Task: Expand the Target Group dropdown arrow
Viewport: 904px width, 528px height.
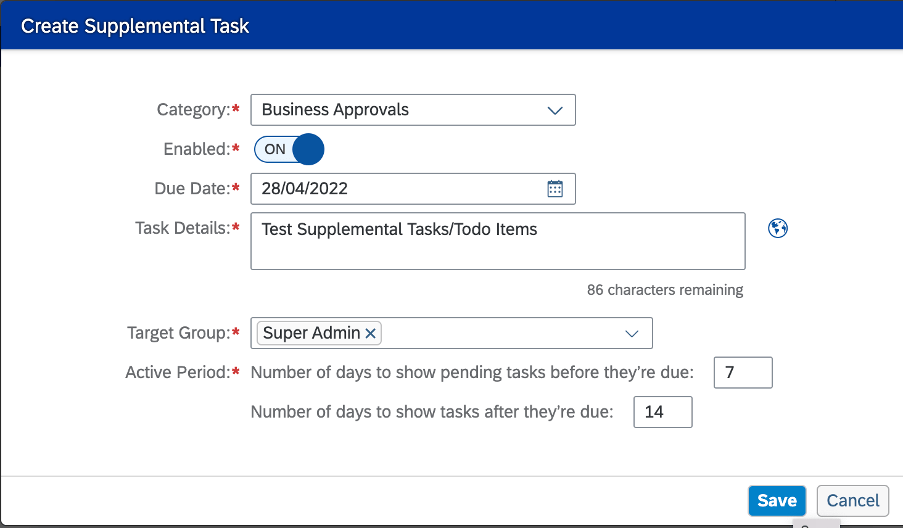Action: (x=632, y=334)
